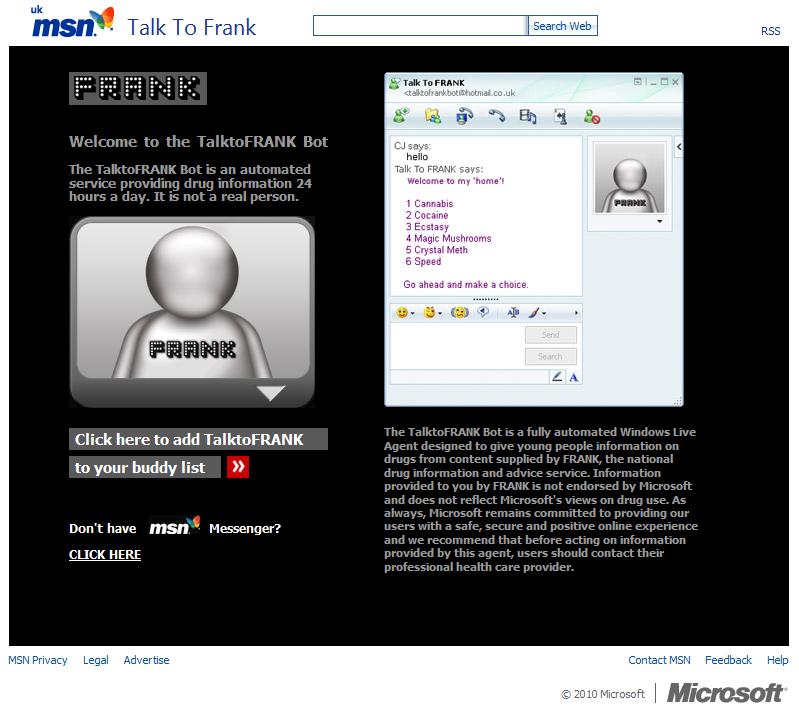
Task: Click the voice clip speech bubble icon
Action: [483, 312]
